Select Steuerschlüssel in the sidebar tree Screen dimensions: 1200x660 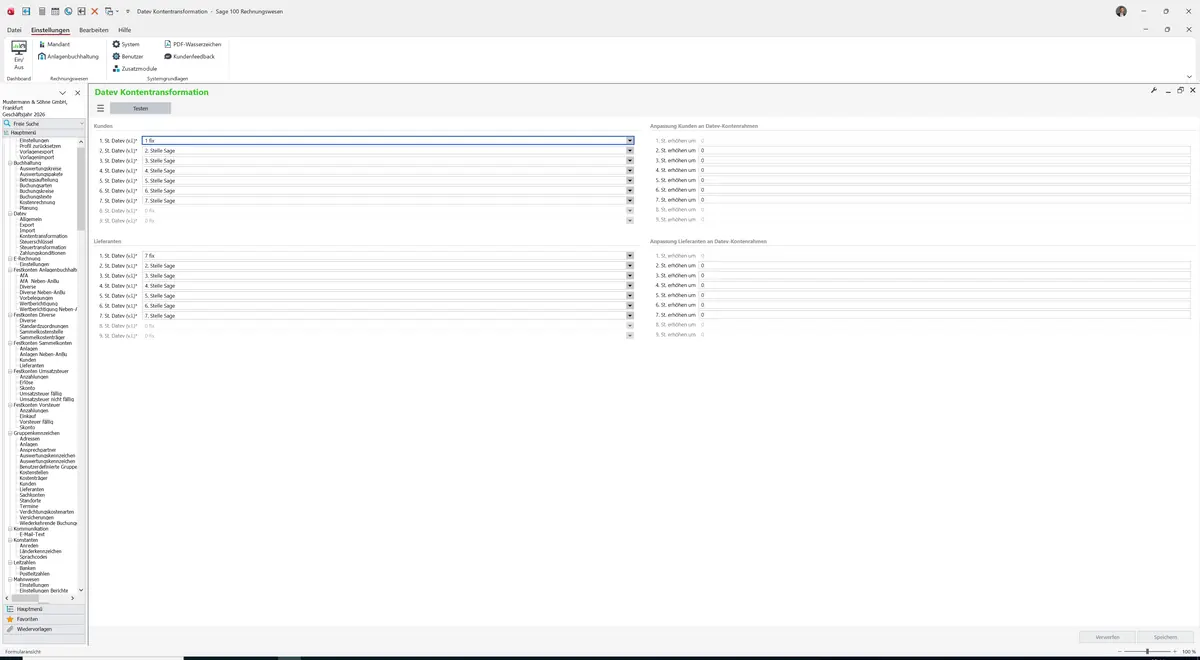click(37, 242)
